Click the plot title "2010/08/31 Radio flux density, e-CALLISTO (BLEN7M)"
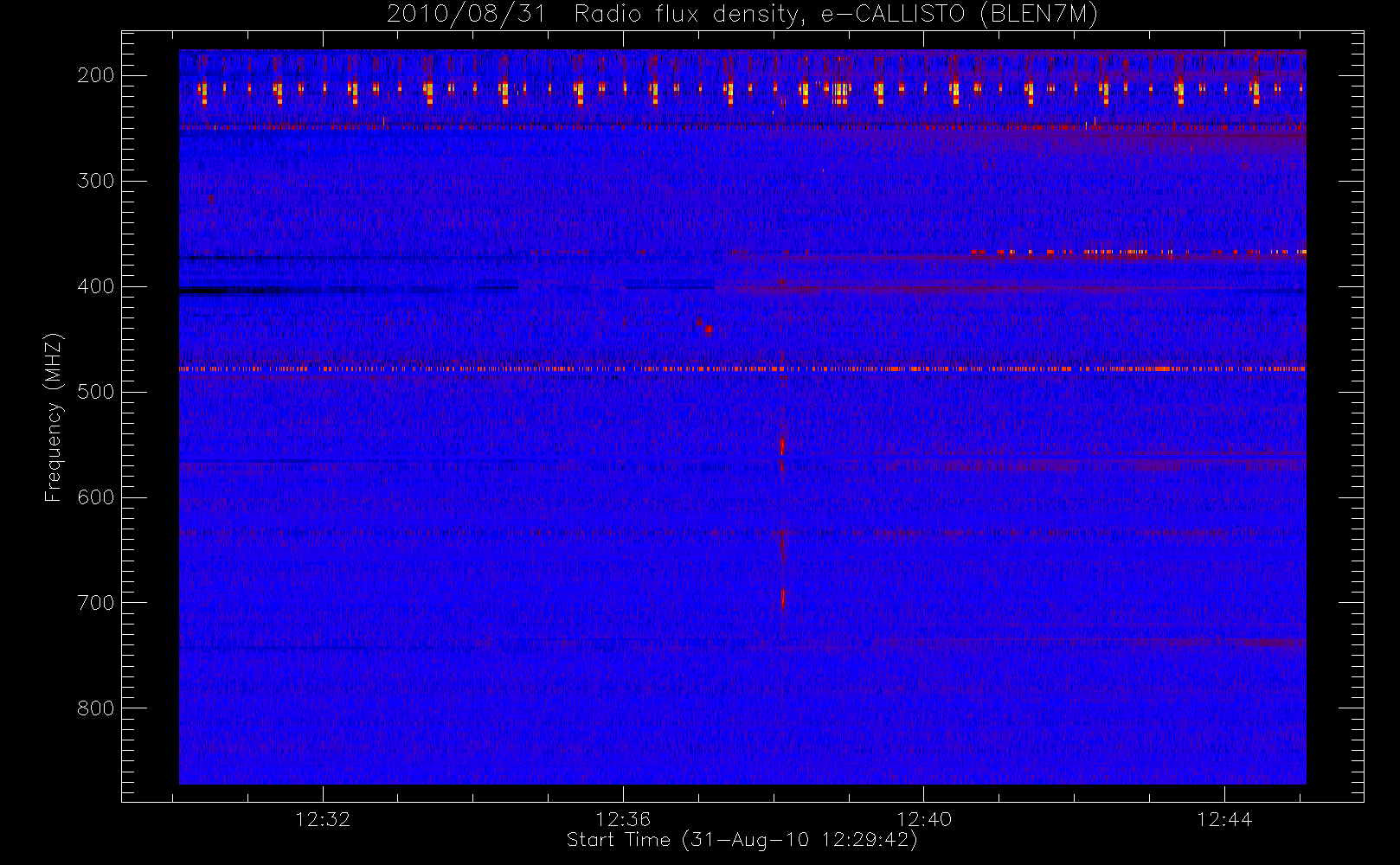Screen dimensions: 1400x865 742,14
